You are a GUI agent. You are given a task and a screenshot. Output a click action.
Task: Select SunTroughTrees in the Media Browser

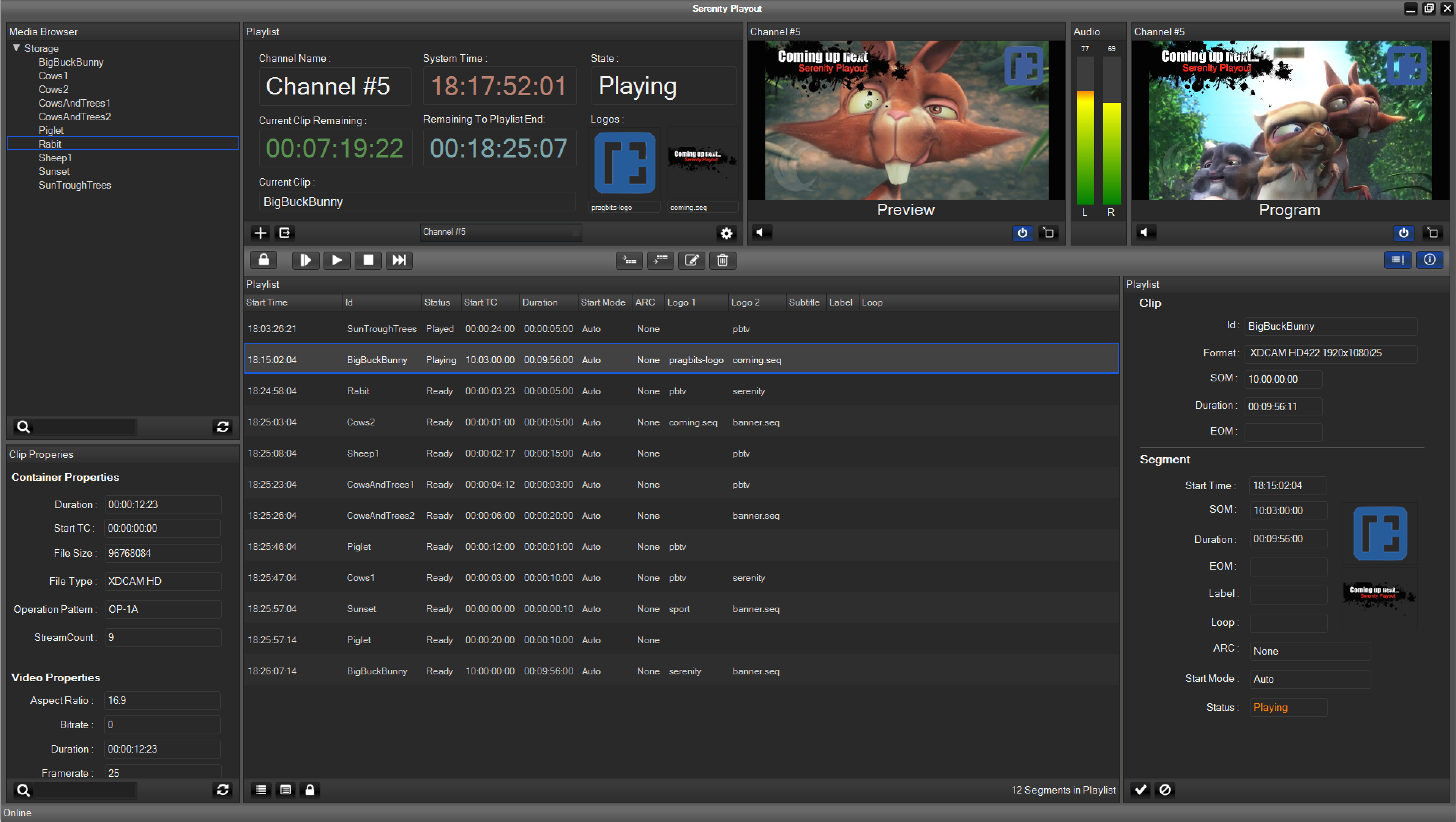[x=75, y=185]
